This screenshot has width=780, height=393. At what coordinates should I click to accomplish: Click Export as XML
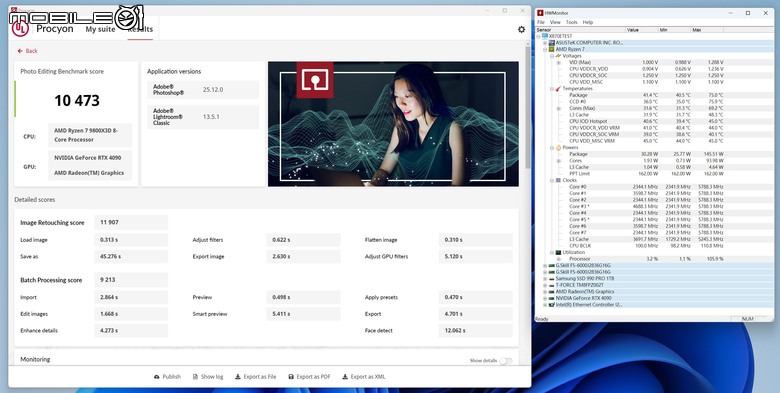click(364, 377)
